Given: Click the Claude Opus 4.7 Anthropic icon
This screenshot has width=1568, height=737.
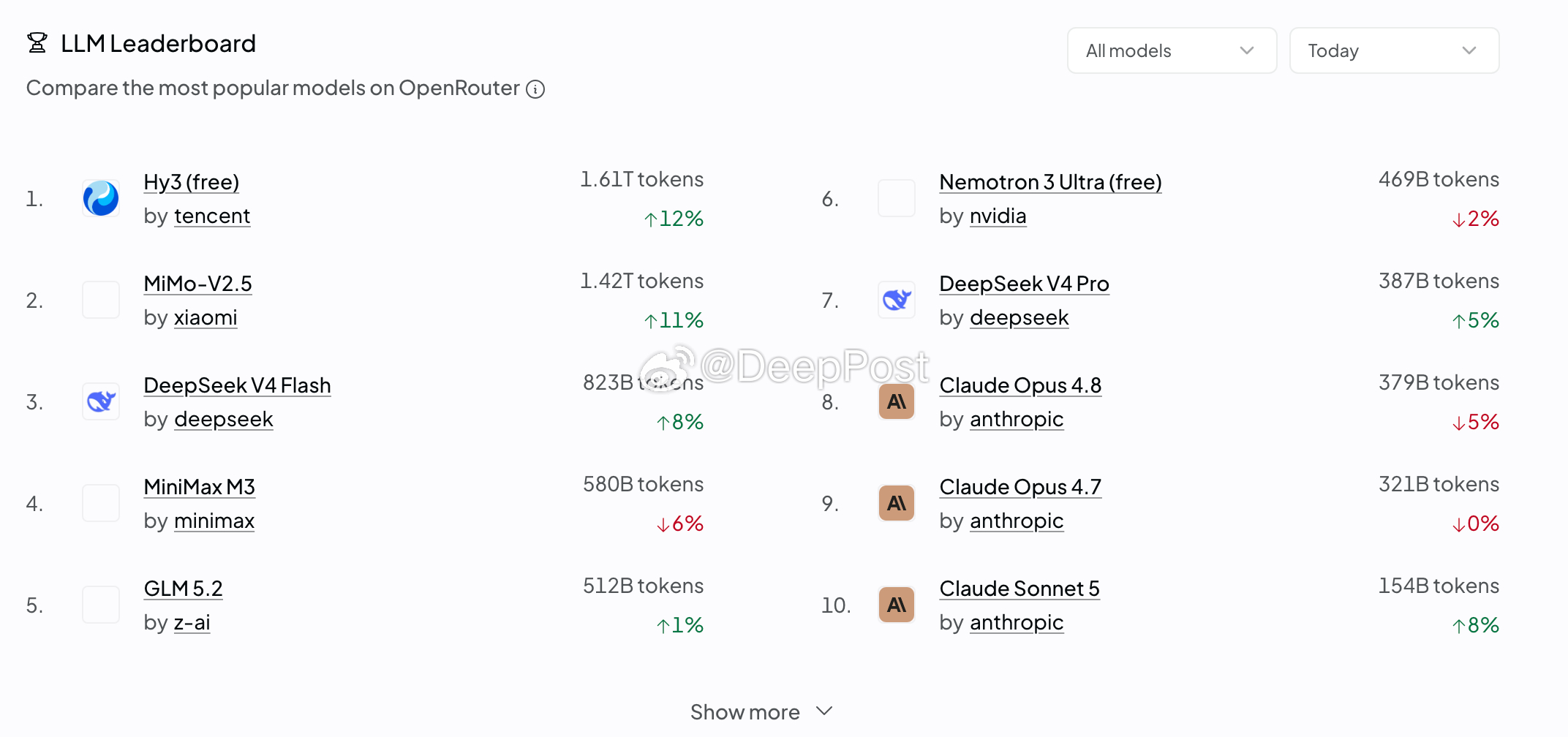Looking at the screenshot, I should pos(897,503).
